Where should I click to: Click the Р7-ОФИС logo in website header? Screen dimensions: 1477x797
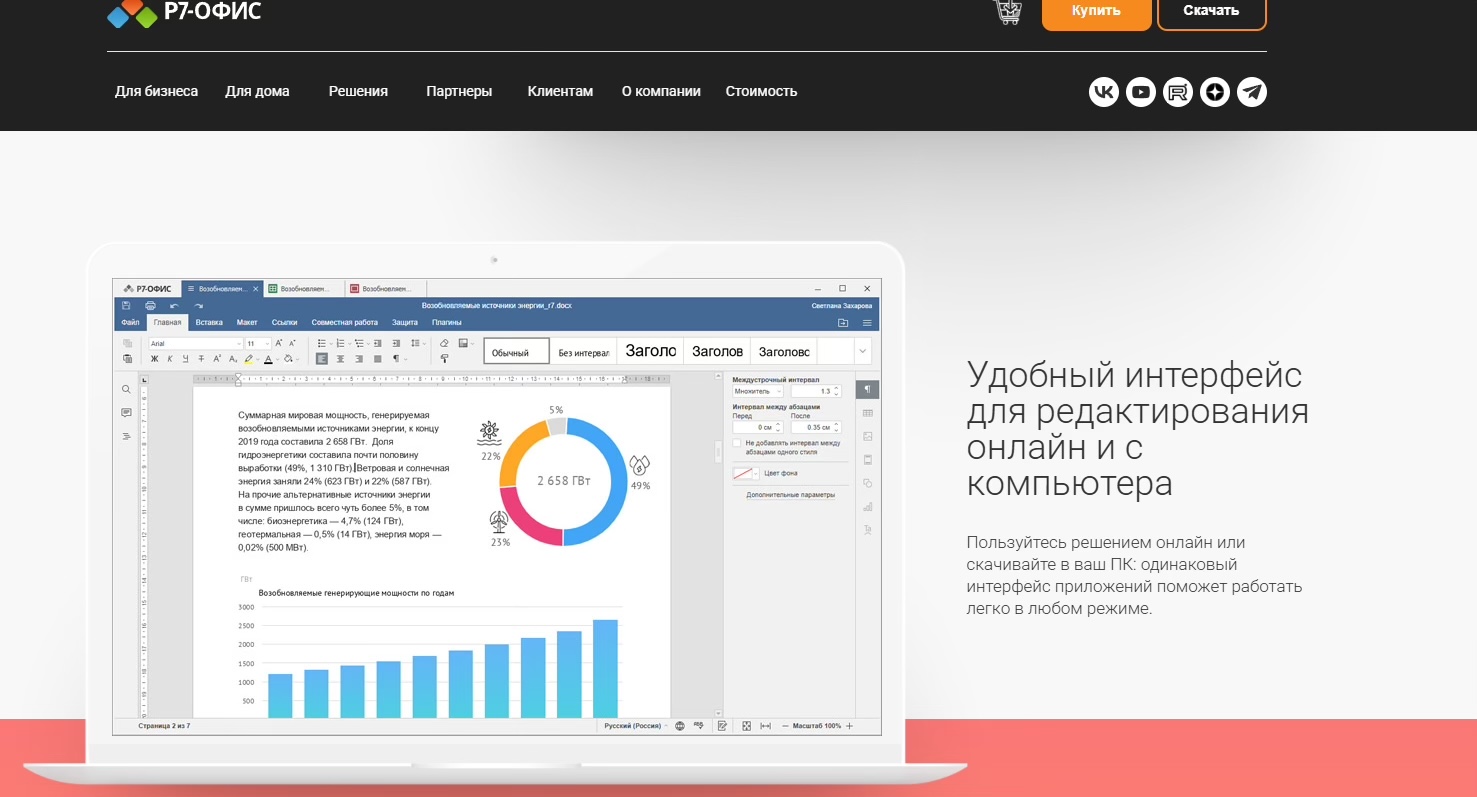184,12
